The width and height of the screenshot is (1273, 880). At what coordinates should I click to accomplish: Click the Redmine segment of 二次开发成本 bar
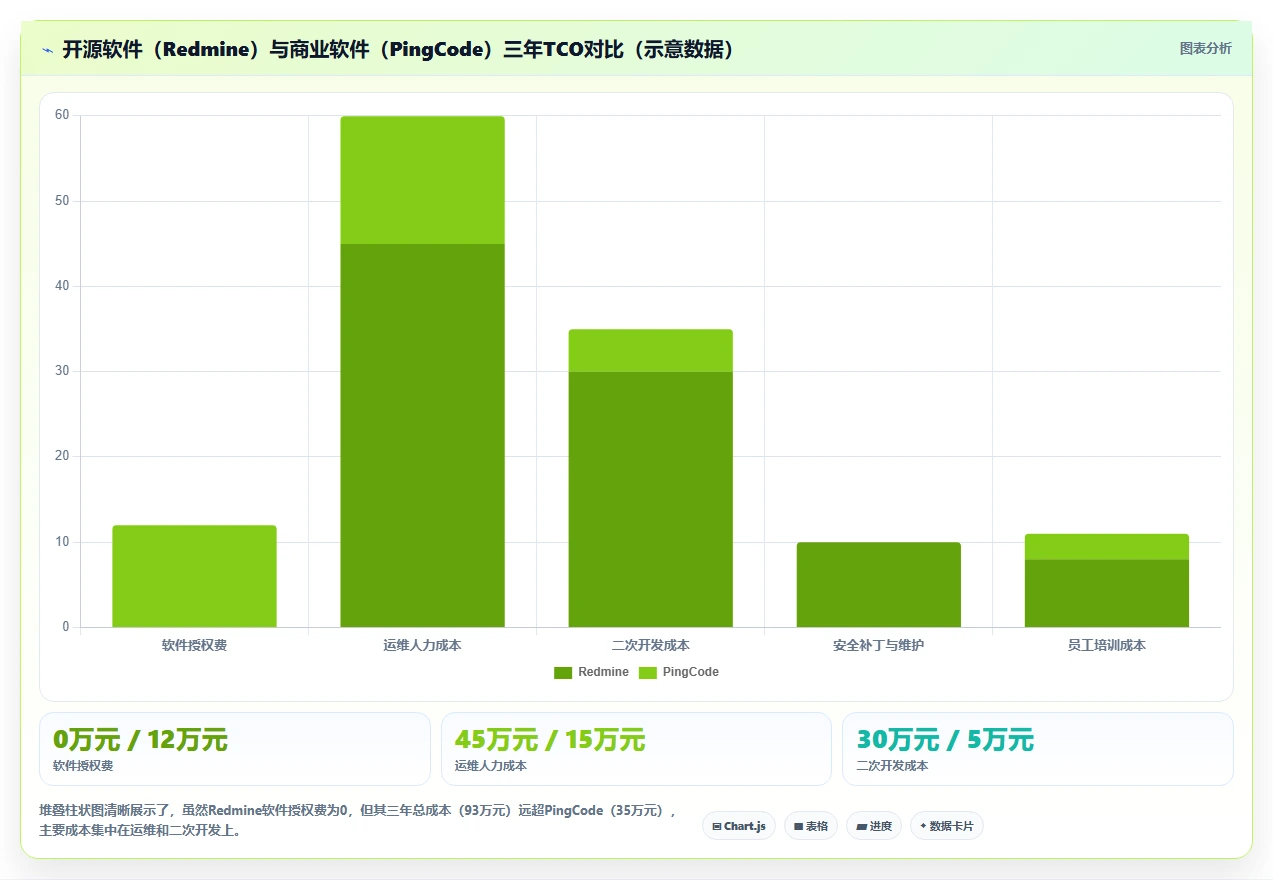click(650, 499)
